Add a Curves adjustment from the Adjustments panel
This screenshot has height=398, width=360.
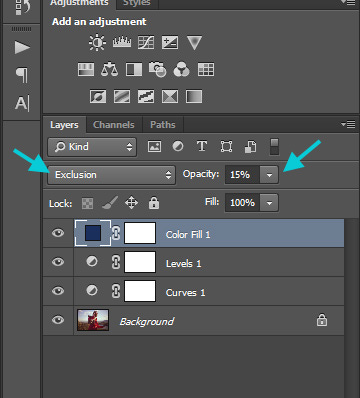146,43
